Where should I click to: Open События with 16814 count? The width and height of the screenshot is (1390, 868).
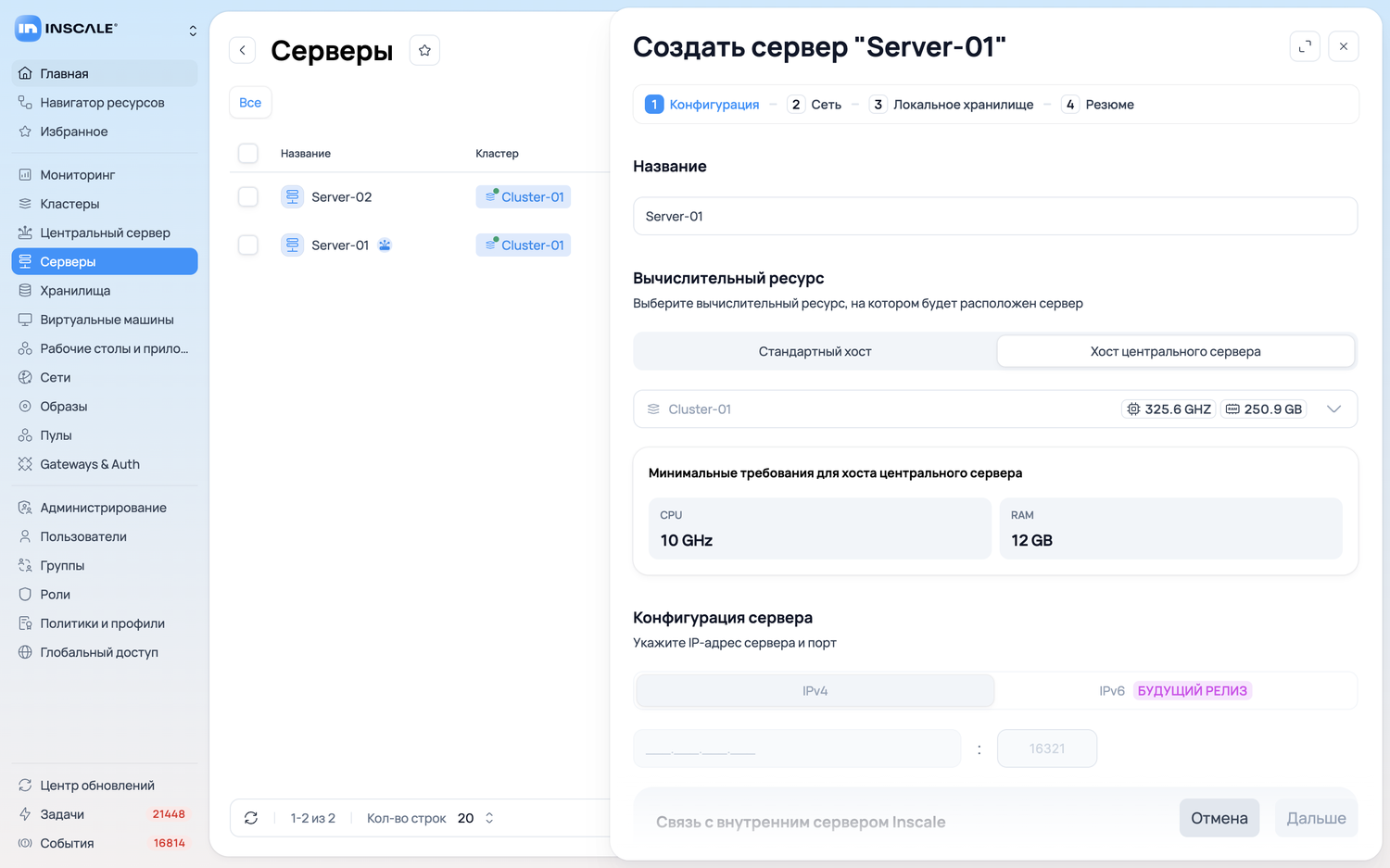[x=105, y=843]
